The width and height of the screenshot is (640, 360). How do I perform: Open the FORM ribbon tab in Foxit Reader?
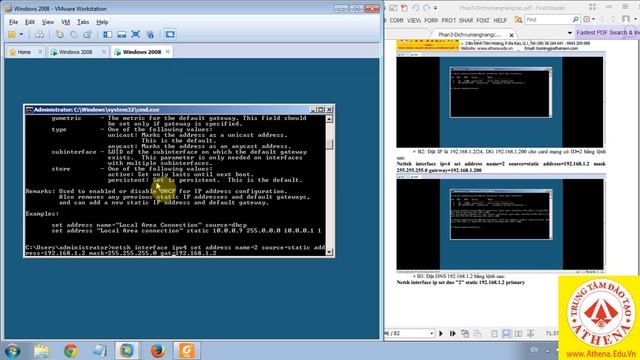click(431, 20)
